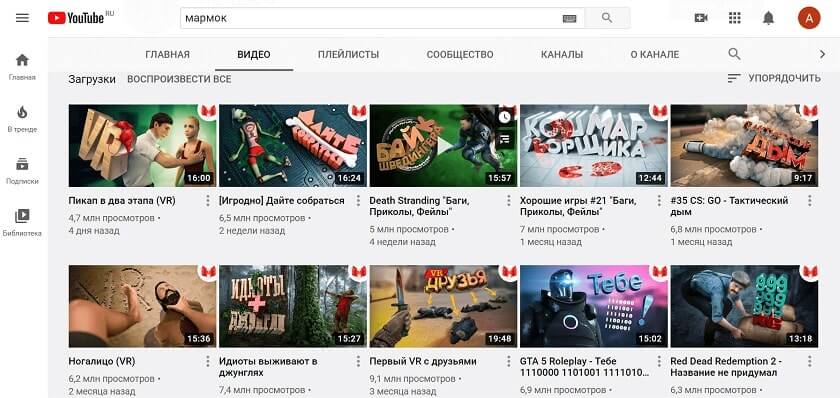Screen dimensions: 840x398
Task: Click the Watch Later clock on Death Stranding thumbnail
Action: point(504,117)
